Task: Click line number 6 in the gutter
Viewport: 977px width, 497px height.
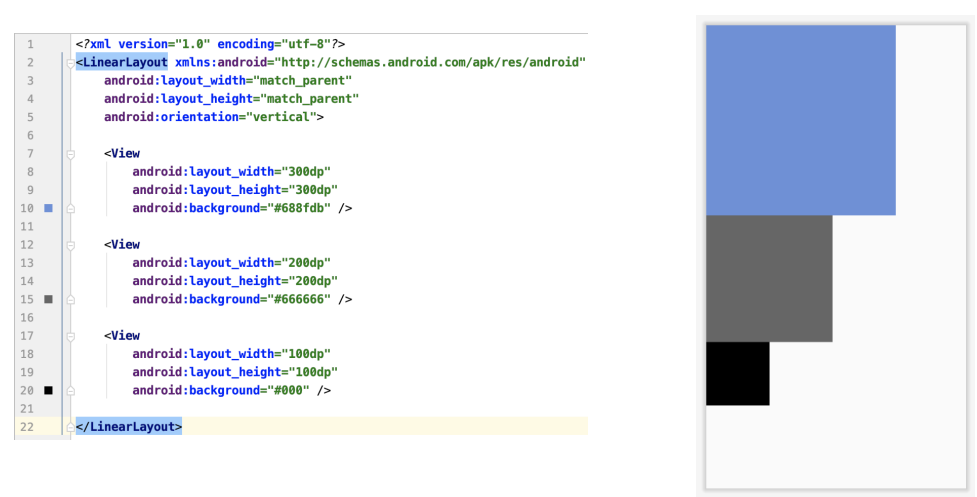Action: coord(30,135)
